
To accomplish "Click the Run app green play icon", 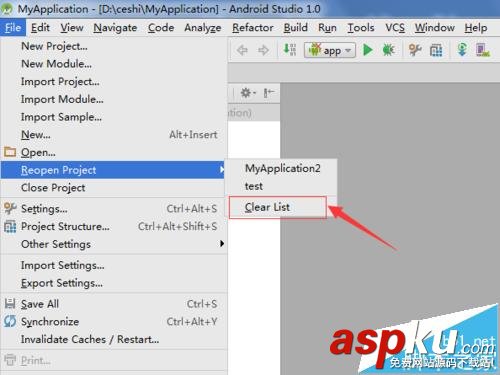I will [368, 50].
